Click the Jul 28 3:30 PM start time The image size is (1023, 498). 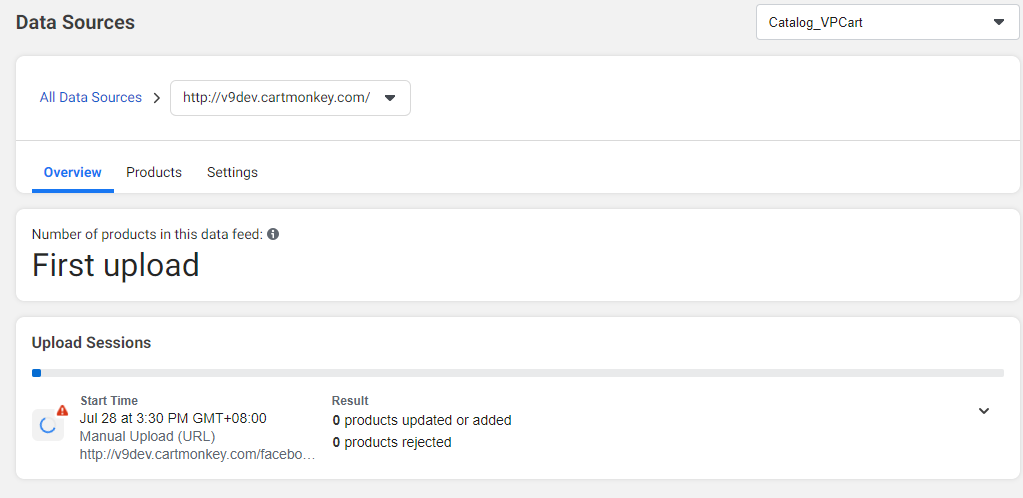point(173,418)
